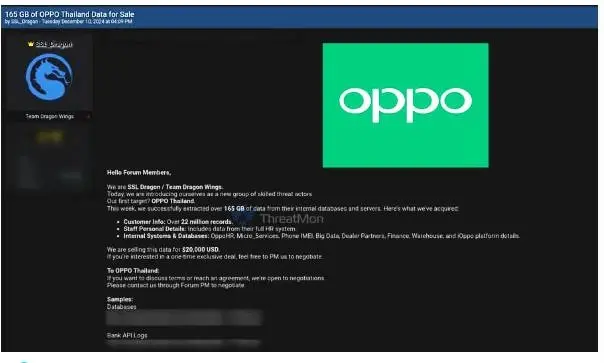
Task: Click the blurred yellow badge under the avatar
Action: 49,137
